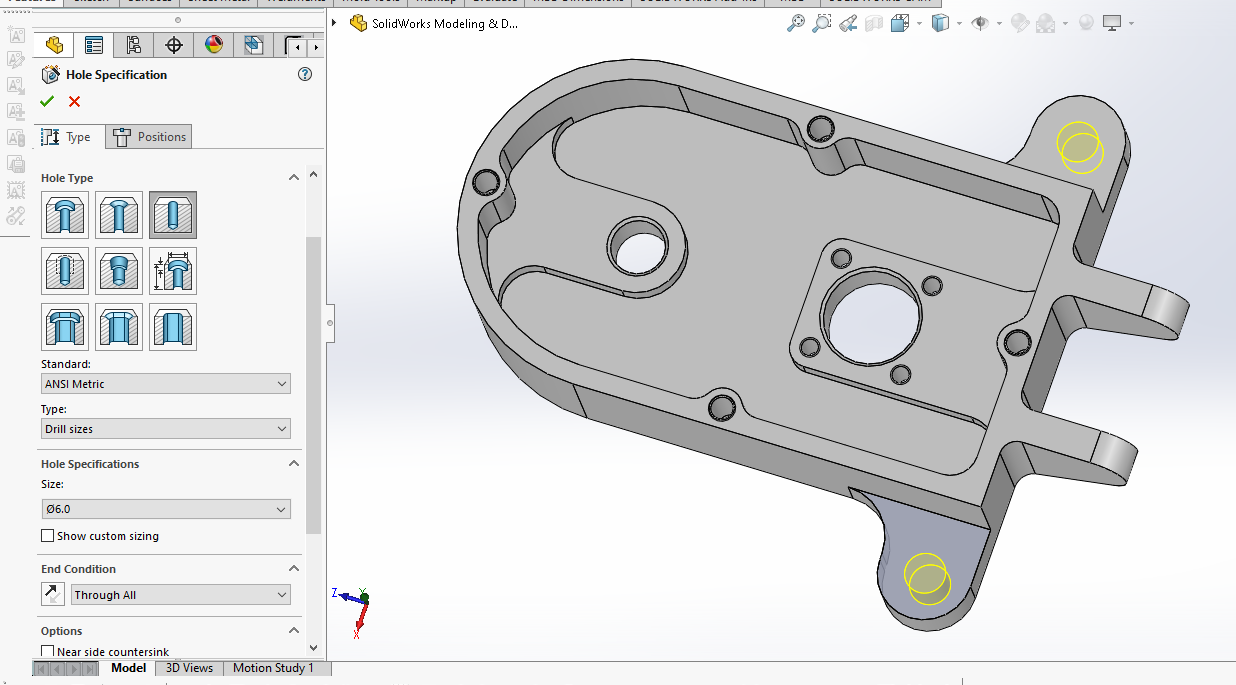
Task: Toggle the End Condition reverse direction button
Action: click(53, 594)
